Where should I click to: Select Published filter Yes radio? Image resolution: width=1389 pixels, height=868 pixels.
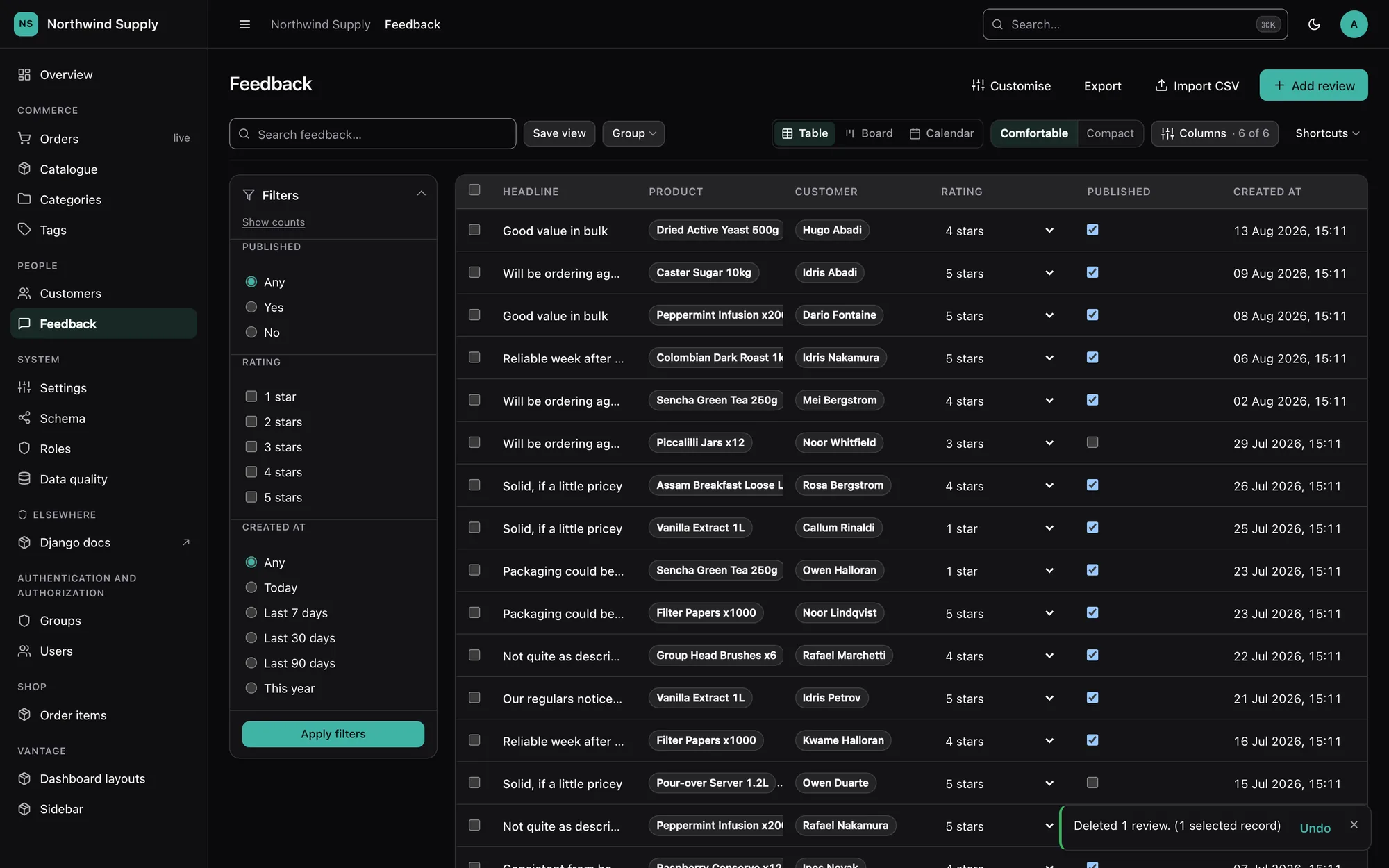pos(251,307)
